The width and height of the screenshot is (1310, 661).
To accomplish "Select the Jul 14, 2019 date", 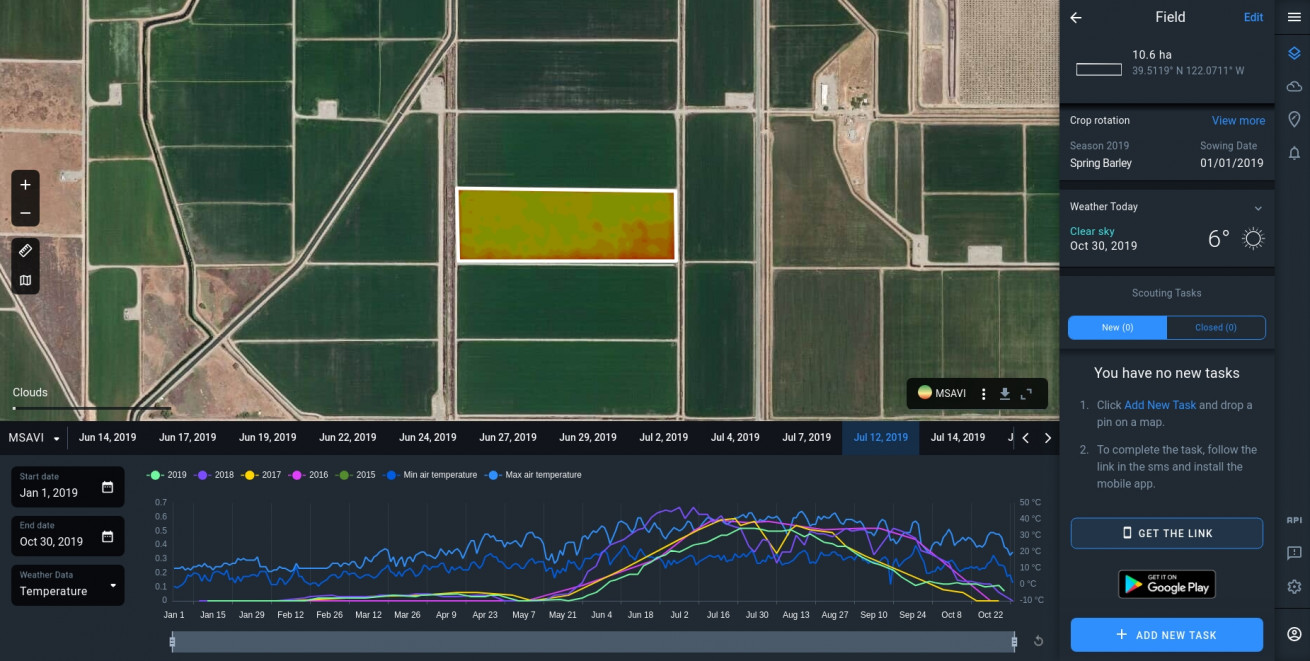I will pyautogui.click(x=958, y=438).
